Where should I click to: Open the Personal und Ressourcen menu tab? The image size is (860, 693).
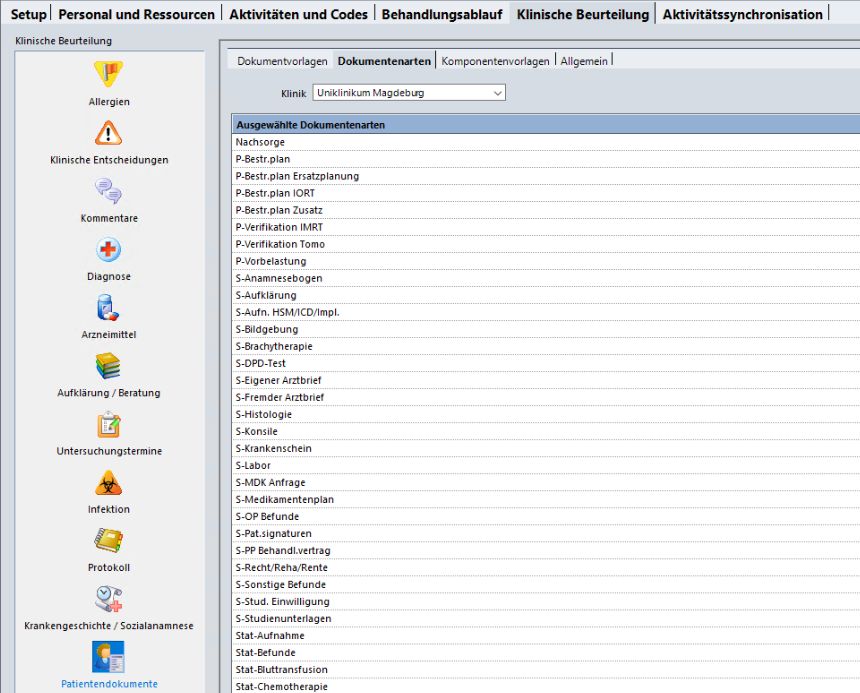136,14
